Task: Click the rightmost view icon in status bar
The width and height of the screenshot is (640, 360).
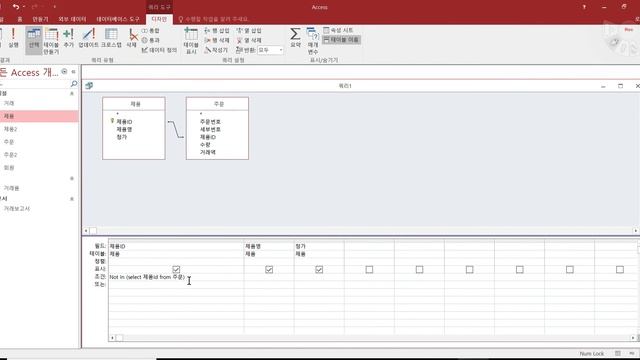Action: 632,353
